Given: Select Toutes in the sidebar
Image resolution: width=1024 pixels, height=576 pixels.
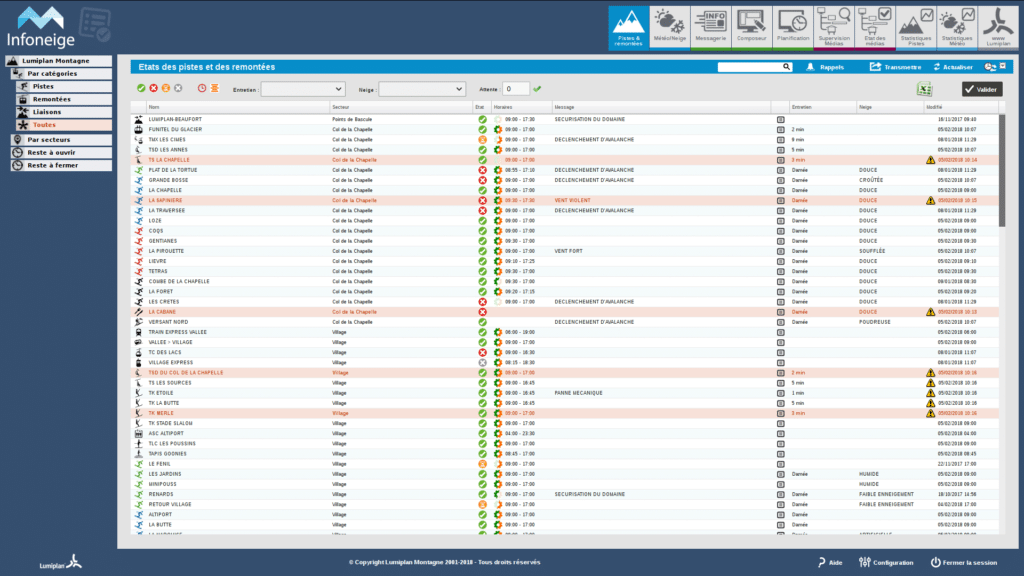Looking at the screenshot, I should [x=64, y=125].
